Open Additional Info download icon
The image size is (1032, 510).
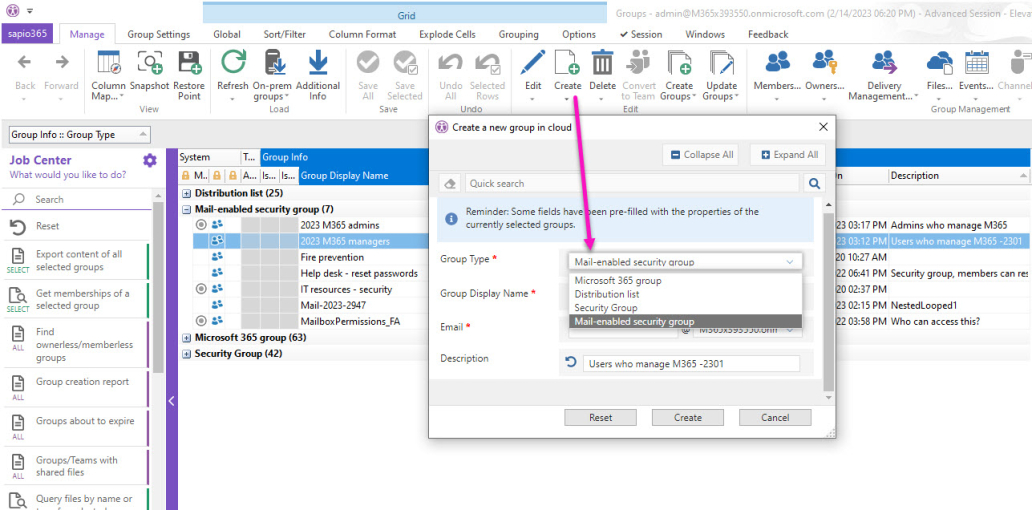tap(318, 64)
